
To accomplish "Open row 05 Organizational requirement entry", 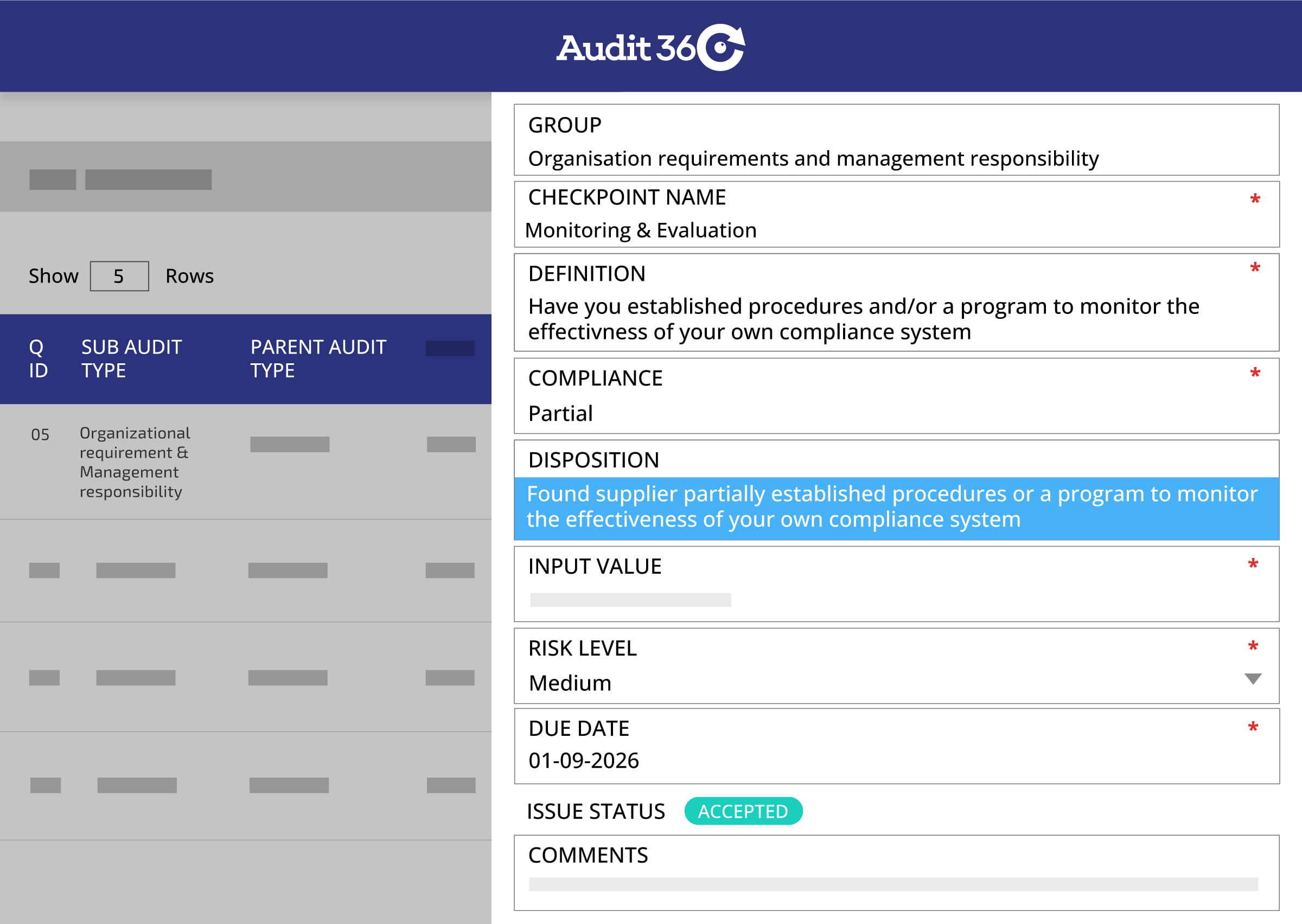I will click(245, 461).
